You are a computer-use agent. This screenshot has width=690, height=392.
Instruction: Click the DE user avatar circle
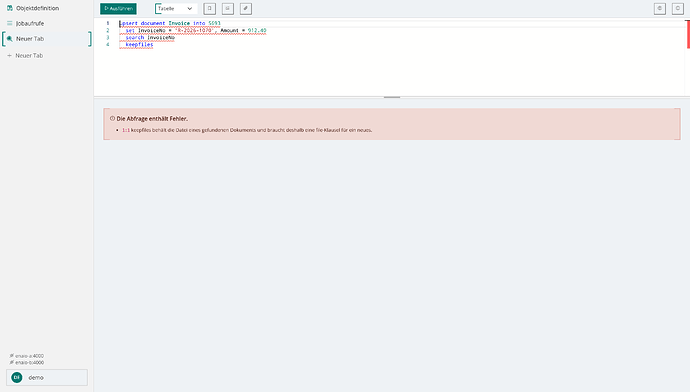point(17,377)
